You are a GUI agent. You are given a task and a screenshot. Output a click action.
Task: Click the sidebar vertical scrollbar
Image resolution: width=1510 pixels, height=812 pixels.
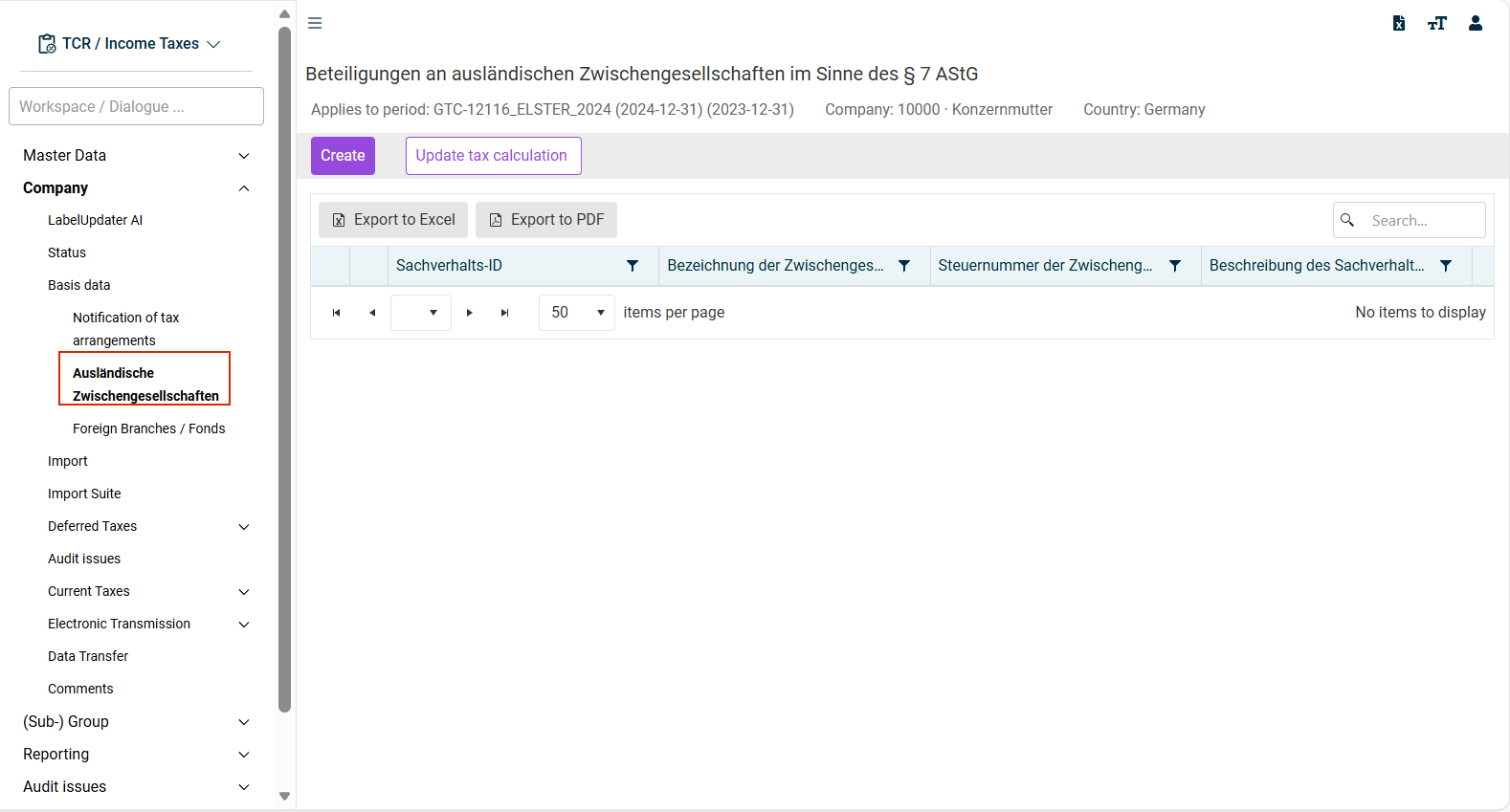click(284, 370)
